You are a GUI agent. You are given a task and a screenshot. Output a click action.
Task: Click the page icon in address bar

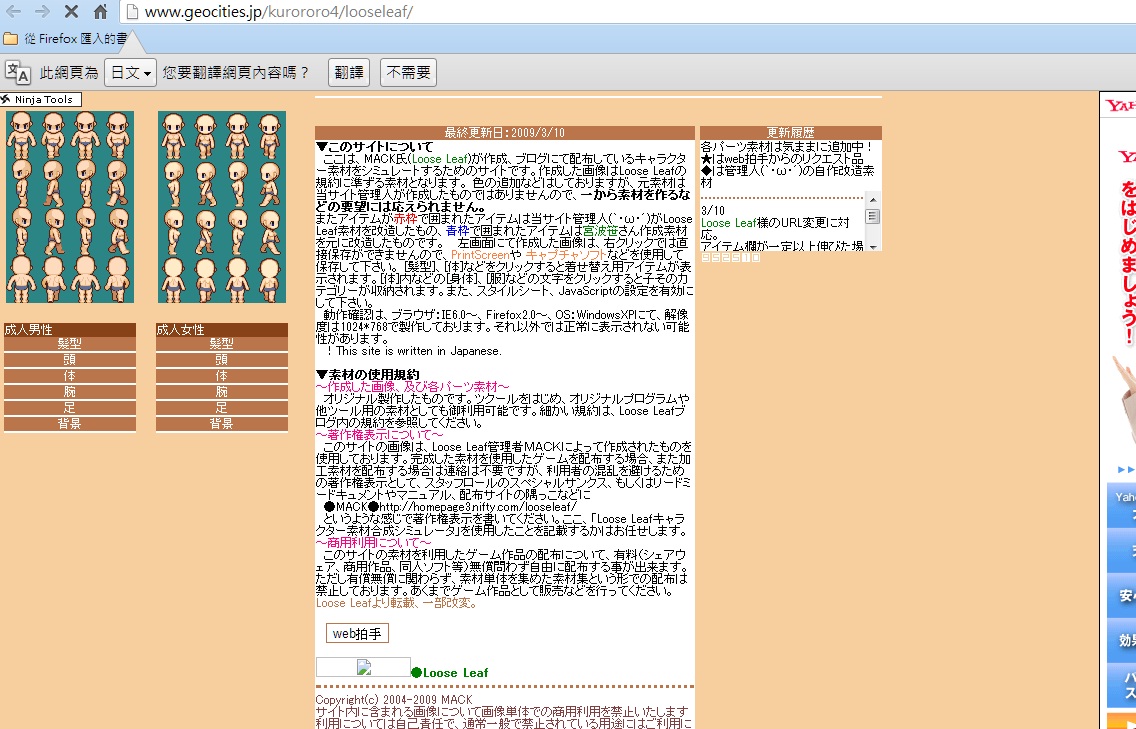131,12
